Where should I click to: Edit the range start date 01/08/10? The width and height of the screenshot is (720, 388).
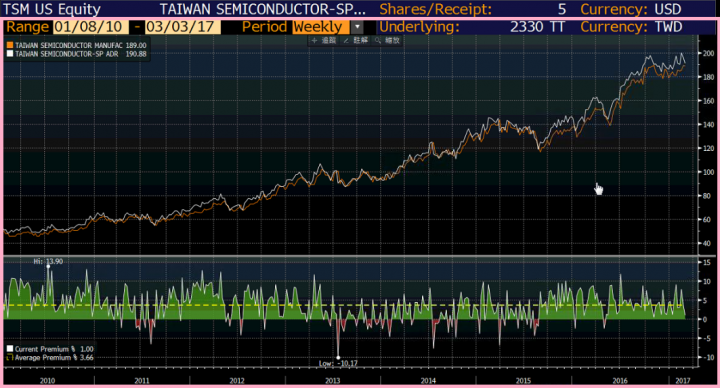pos(90,27)
